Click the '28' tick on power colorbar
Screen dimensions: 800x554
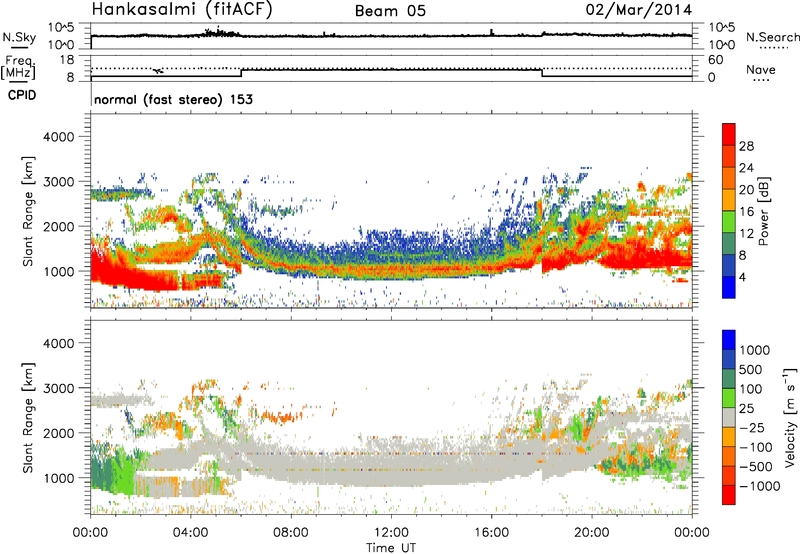[746, 146]
